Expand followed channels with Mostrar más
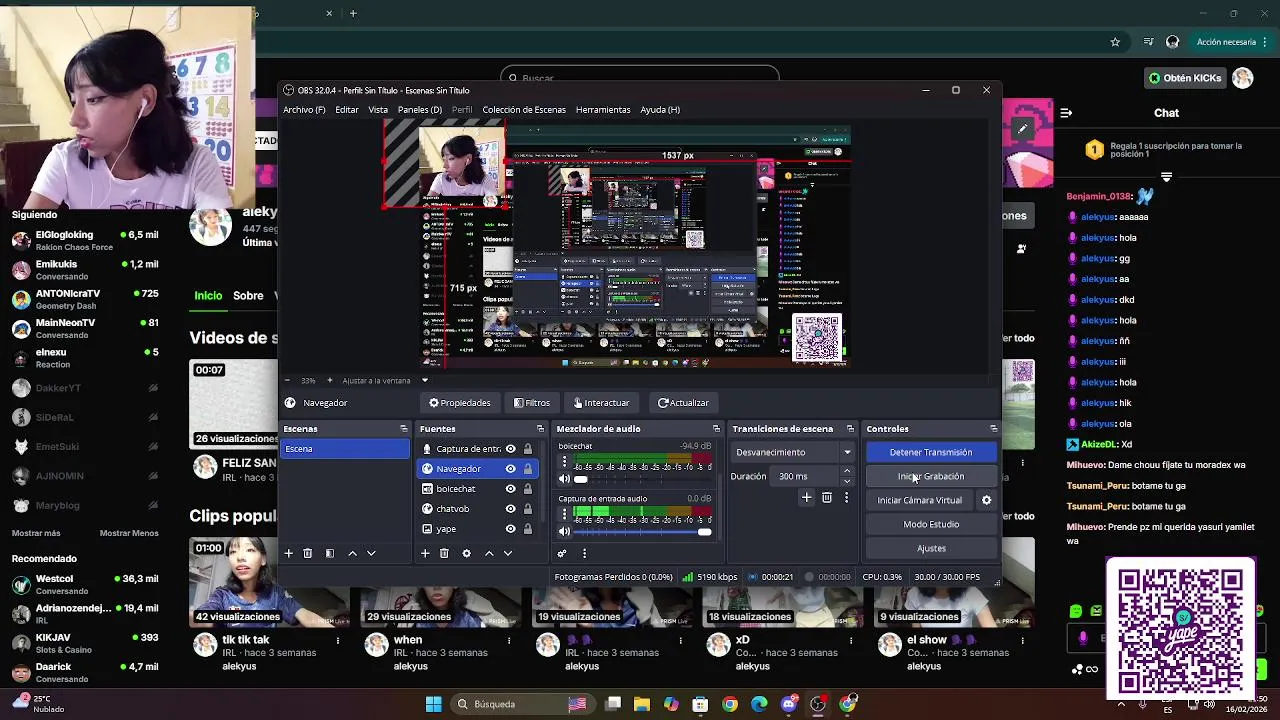 (x=36, y=533)
